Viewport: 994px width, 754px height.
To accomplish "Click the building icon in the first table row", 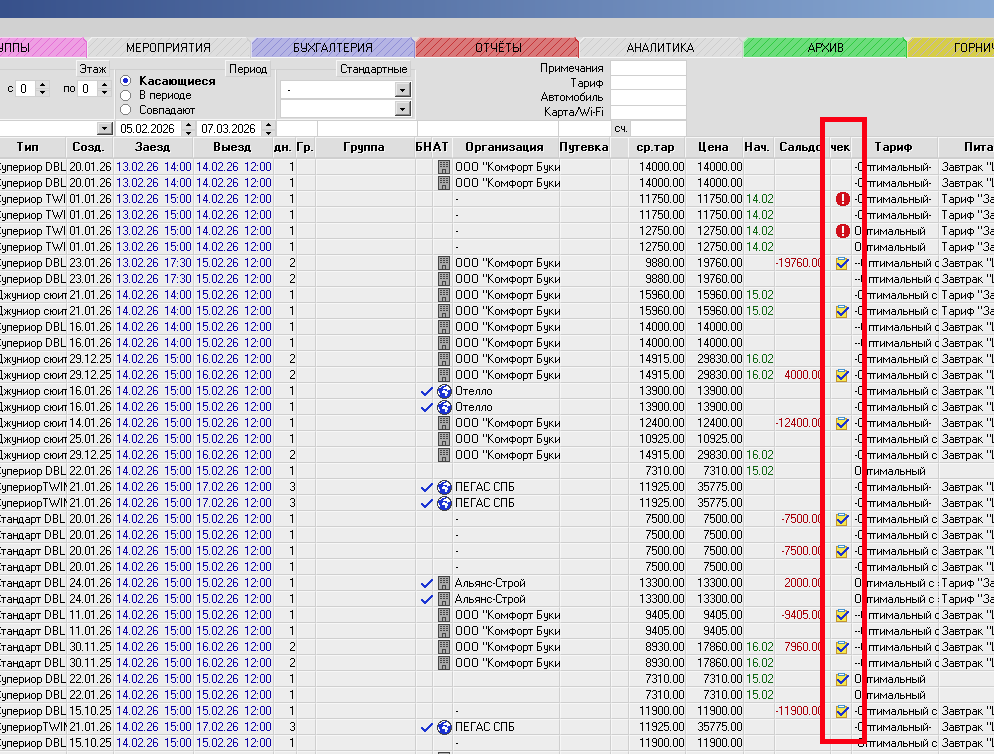I will coord(444,167).
